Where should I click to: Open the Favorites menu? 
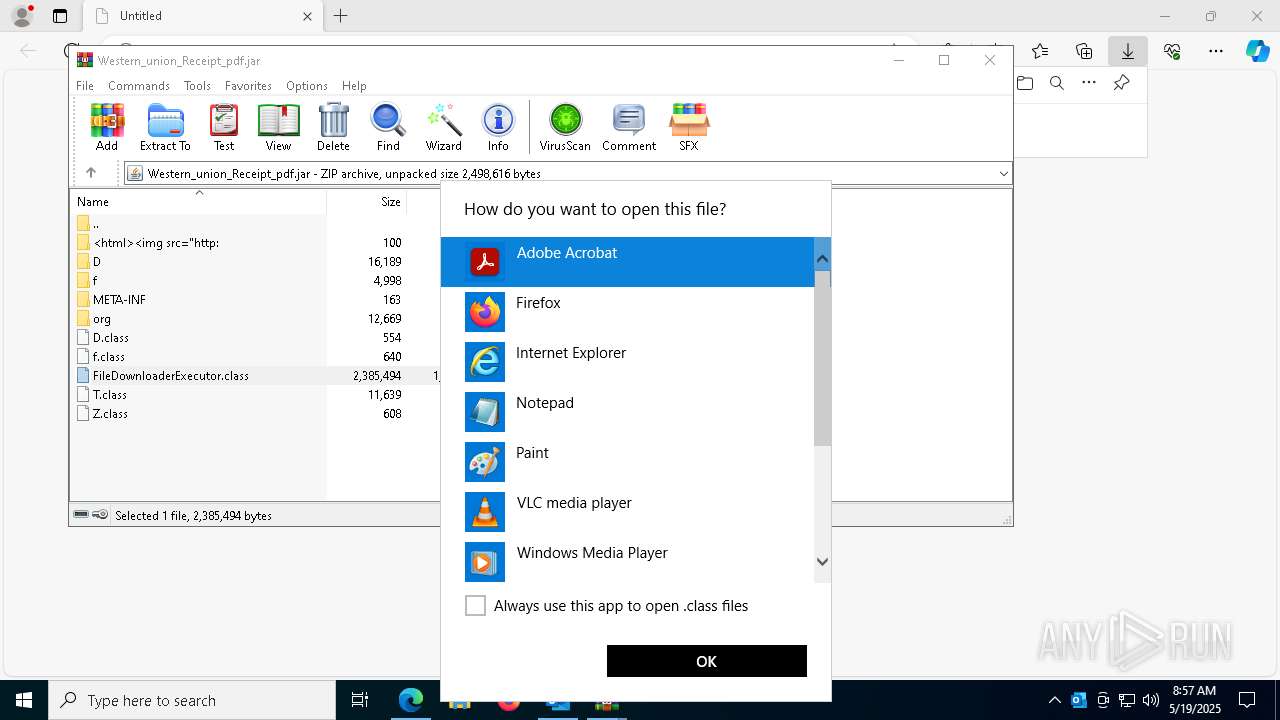[248, 86]
